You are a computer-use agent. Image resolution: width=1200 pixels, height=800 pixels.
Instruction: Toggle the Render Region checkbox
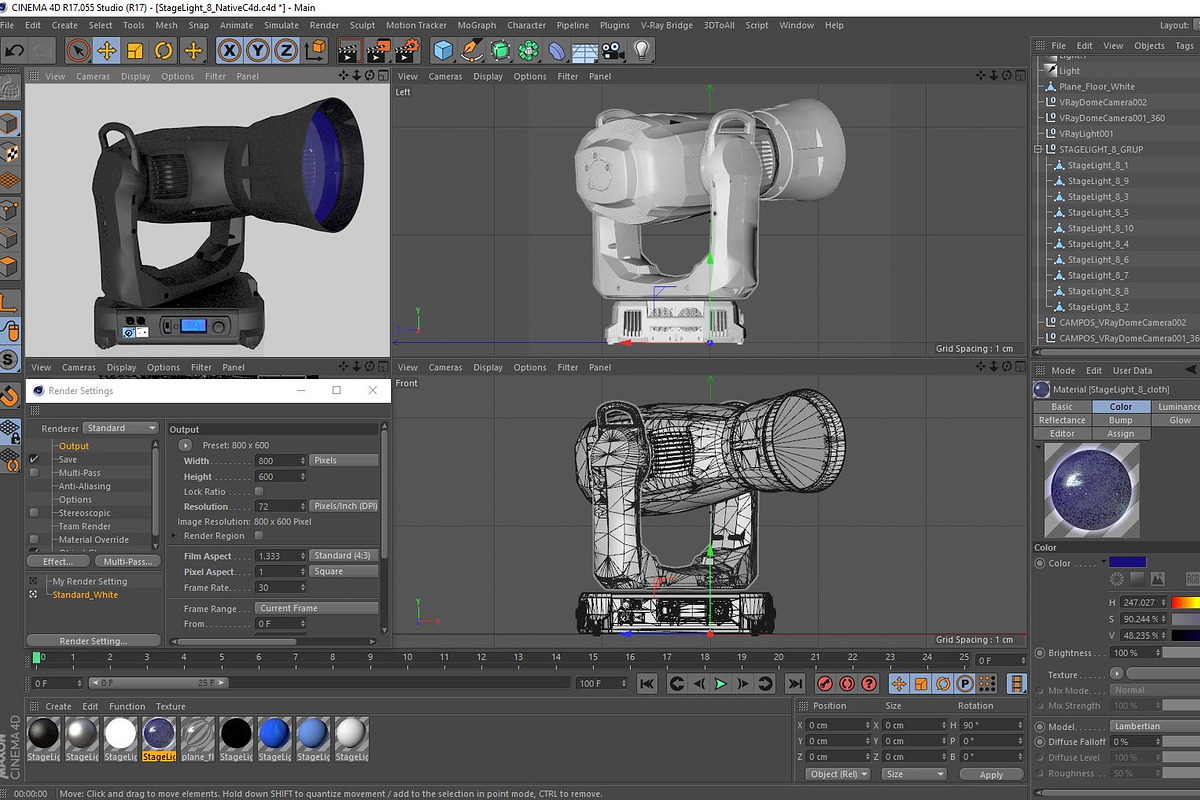[x=259, y=535]
